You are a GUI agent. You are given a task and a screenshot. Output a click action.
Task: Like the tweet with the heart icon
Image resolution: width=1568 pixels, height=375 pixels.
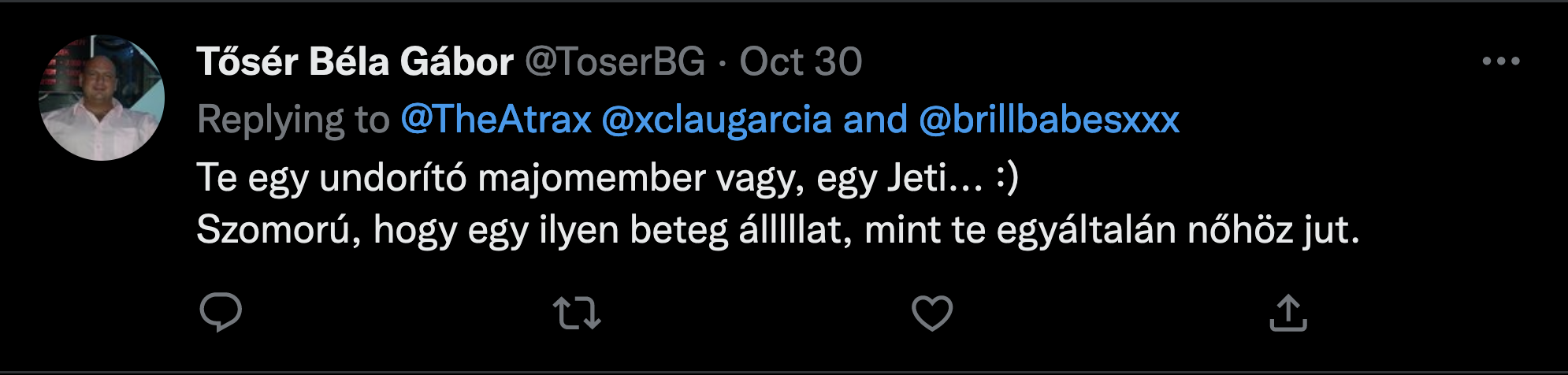click(932, 313)
